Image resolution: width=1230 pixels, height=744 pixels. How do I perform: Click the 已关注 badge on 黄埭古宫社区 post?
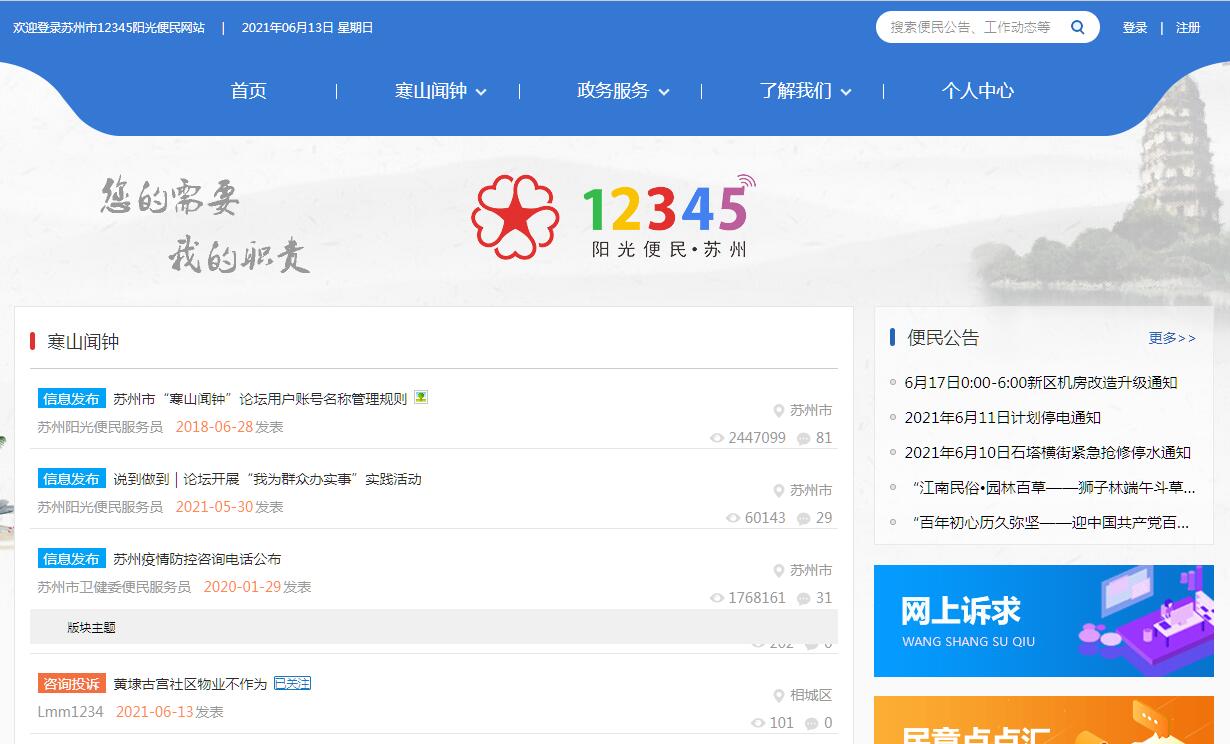tap(292, 684)
